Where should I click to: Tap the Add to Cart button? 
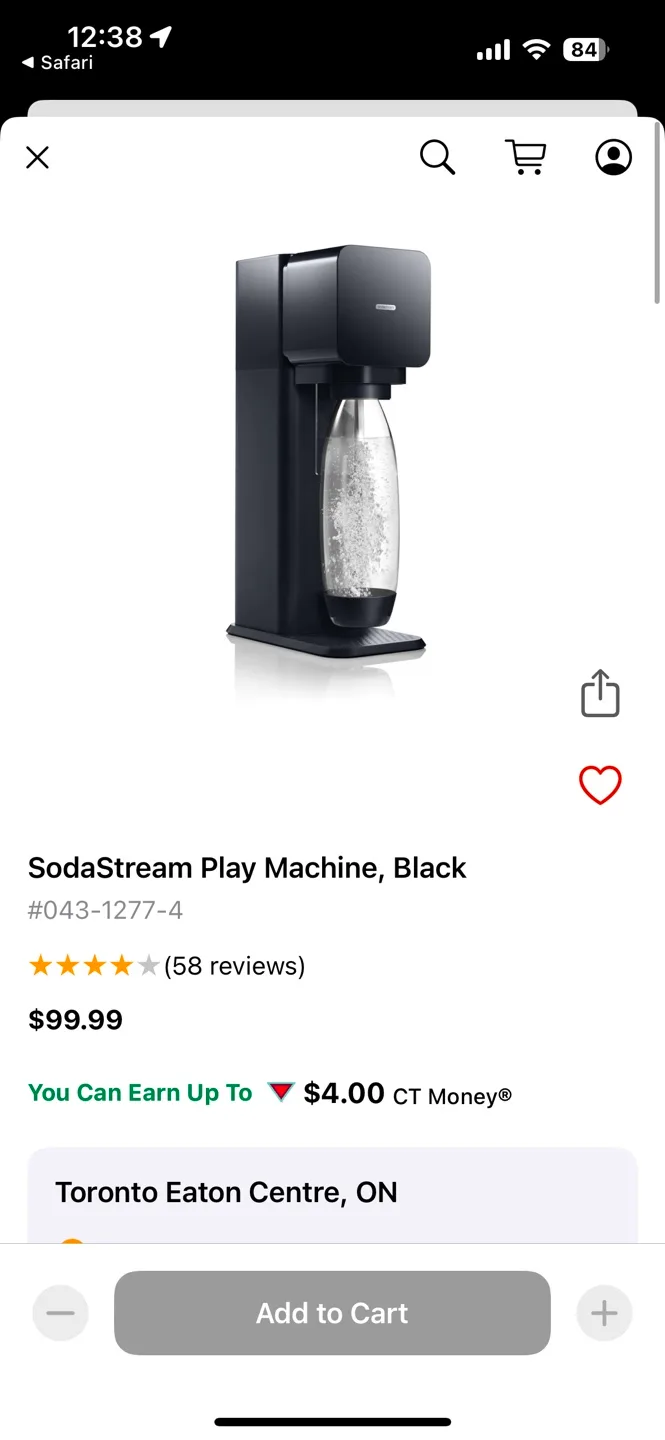[331, 1313]
